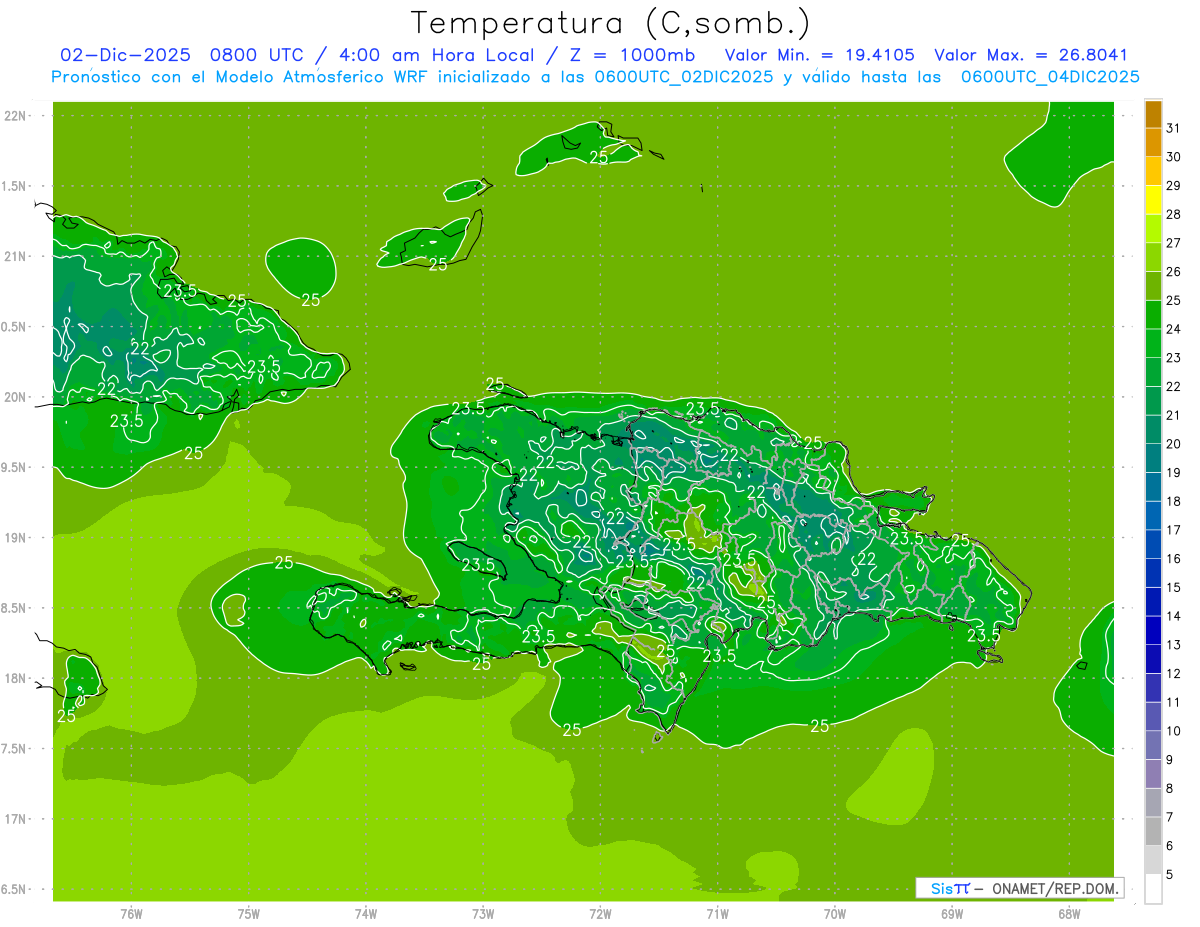Click the 02-Dic-2025 date label
The width and height of the screenshot is (1200, 927).
125,55
